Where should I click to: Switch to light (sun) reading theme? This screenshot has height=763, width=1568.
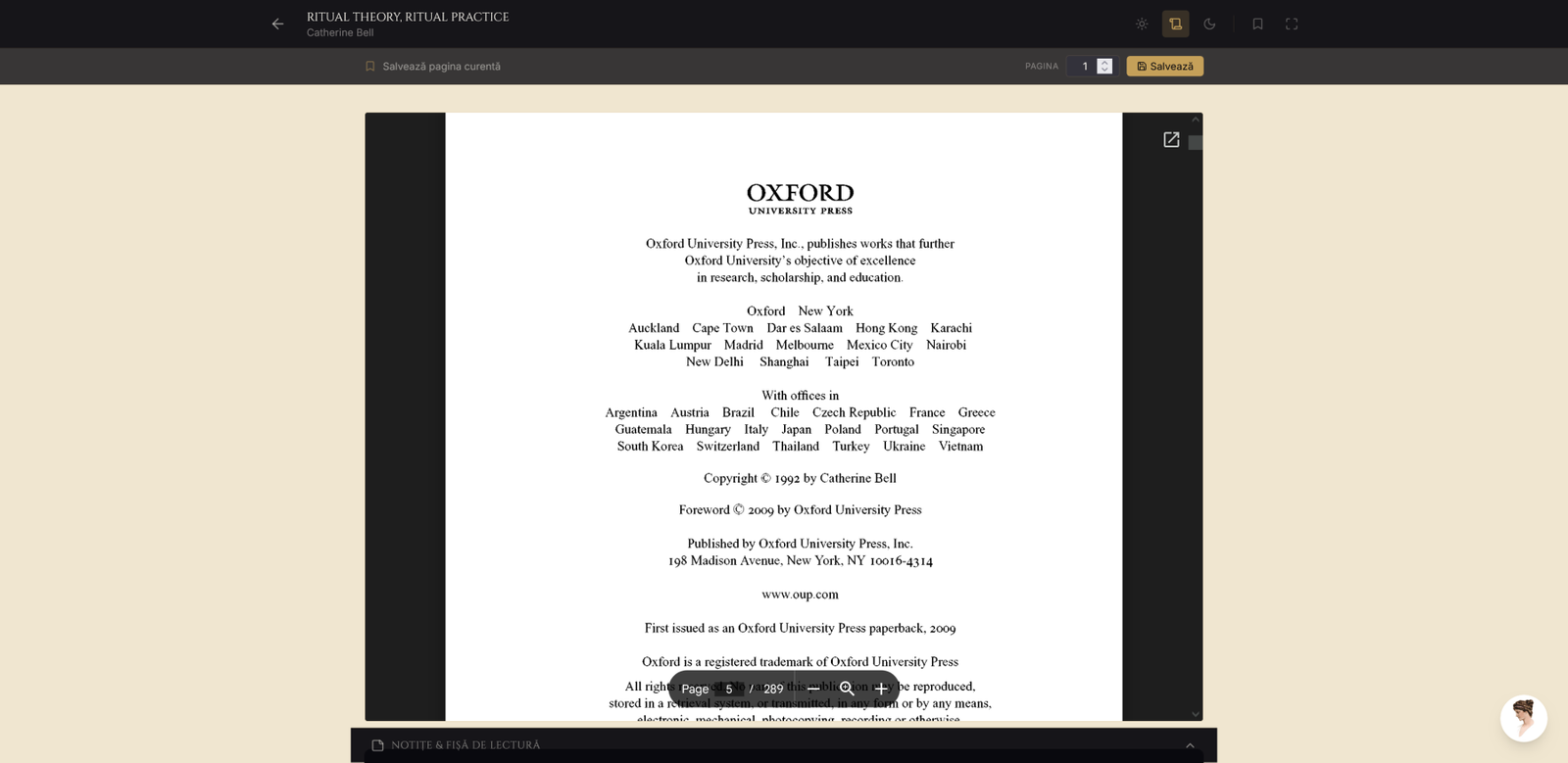click(x=1142, y=24)
